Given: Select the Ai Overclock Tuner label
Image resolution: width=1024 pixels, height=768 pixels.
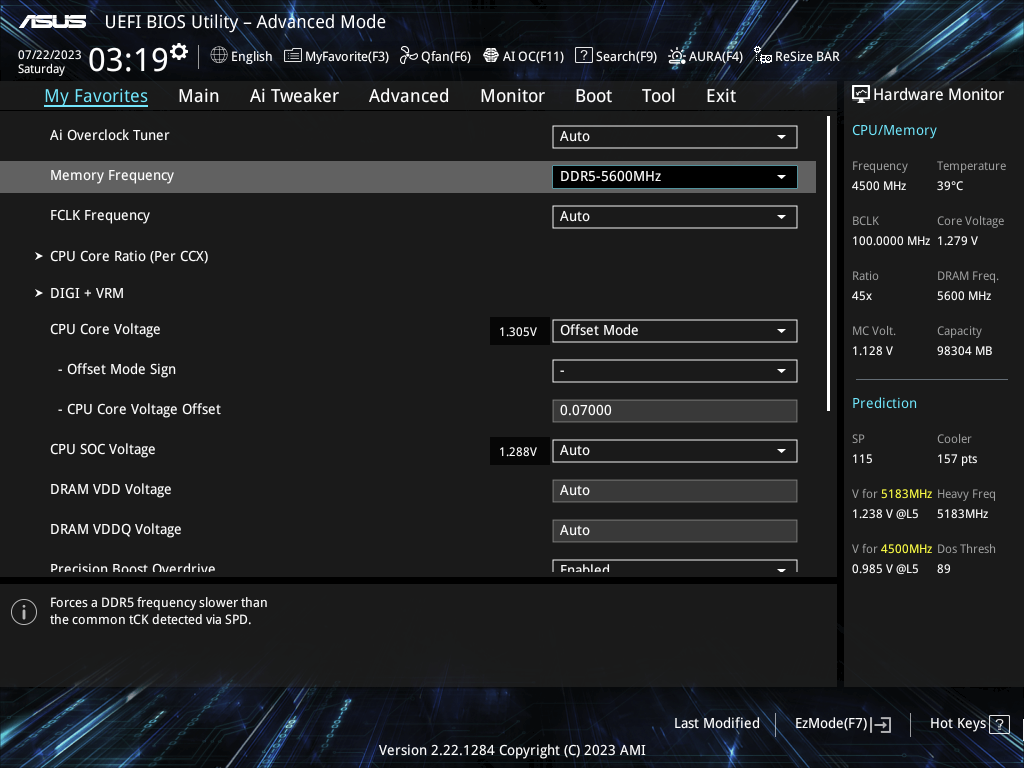Looking at the screenshot, I should (x=110, y=135).
